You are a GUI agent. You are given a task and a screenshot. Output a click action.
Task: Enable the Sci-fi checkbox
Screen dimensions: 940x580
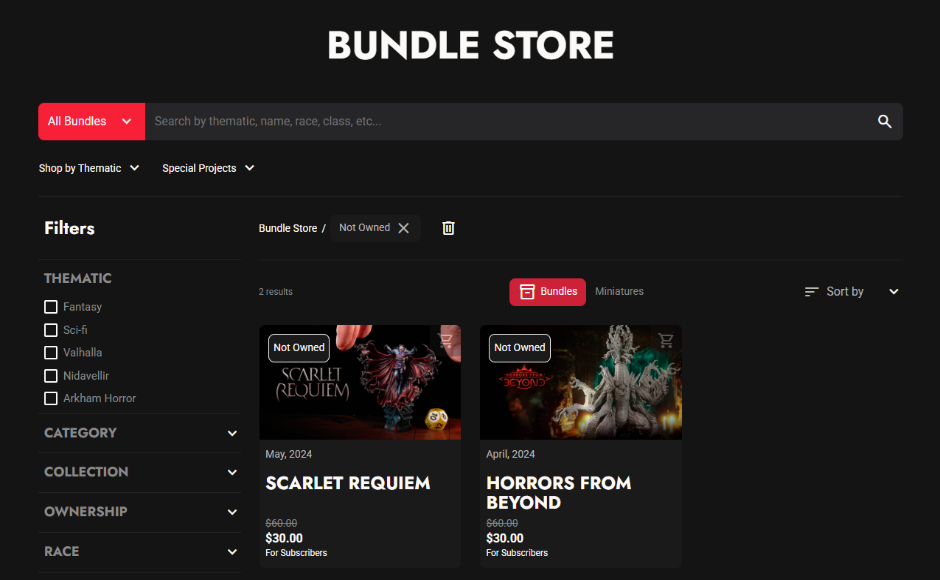51,330
